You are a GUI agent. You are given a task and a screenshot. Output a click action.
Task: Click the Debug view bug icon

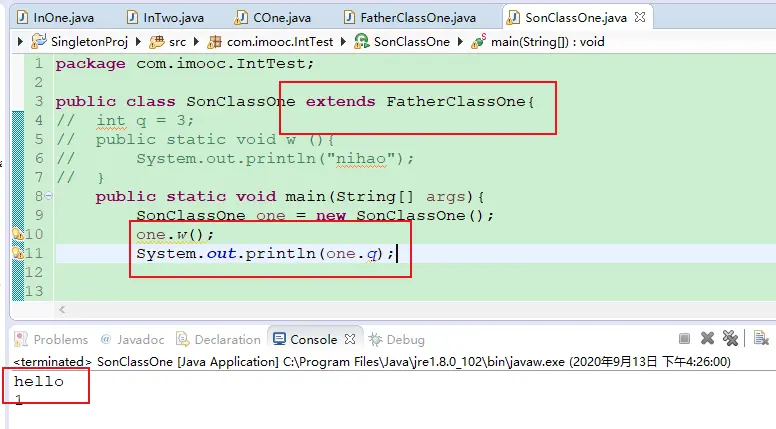(376, 339)
